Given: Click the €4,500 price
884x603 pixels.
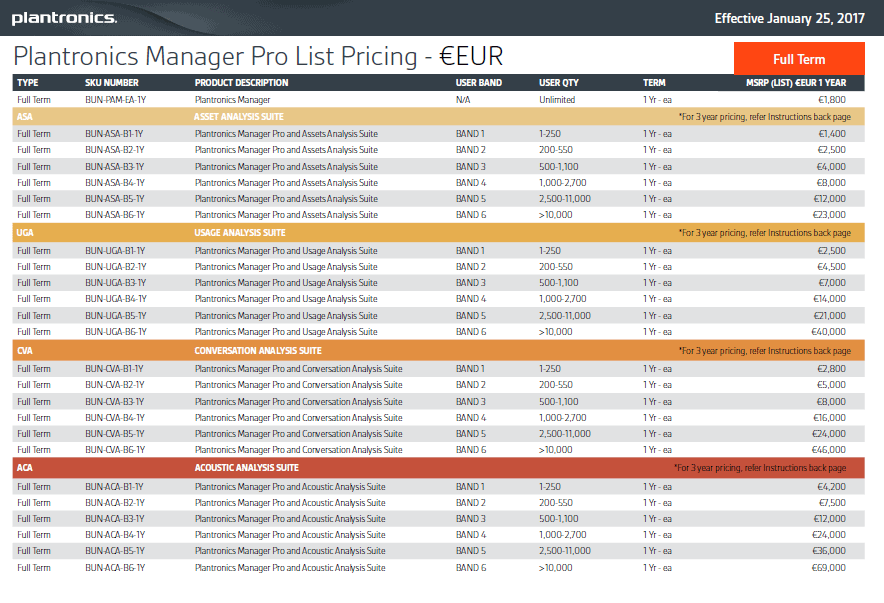Looking at the screenshot, I should click(832, 267).
